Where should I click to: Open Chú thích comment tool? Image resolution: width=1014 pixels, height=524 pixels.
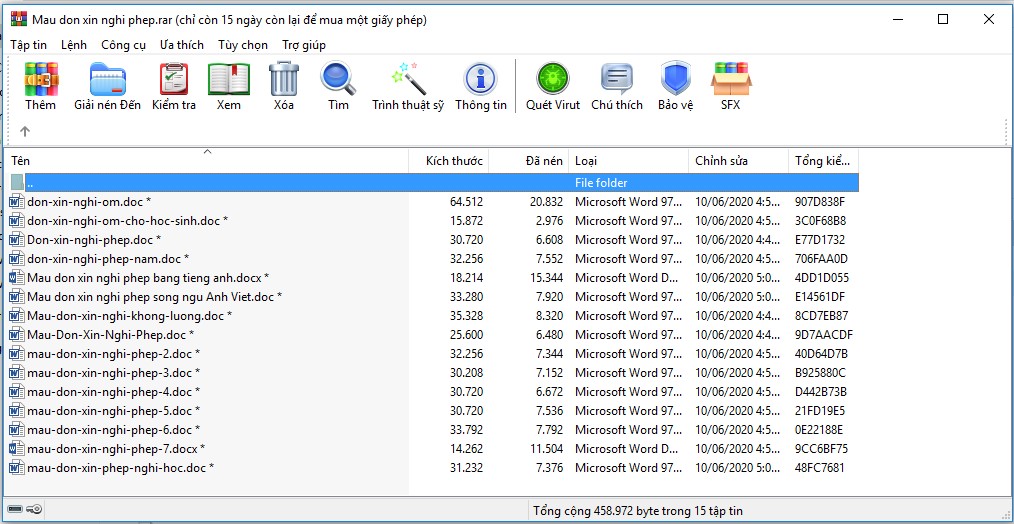(617, 79)
